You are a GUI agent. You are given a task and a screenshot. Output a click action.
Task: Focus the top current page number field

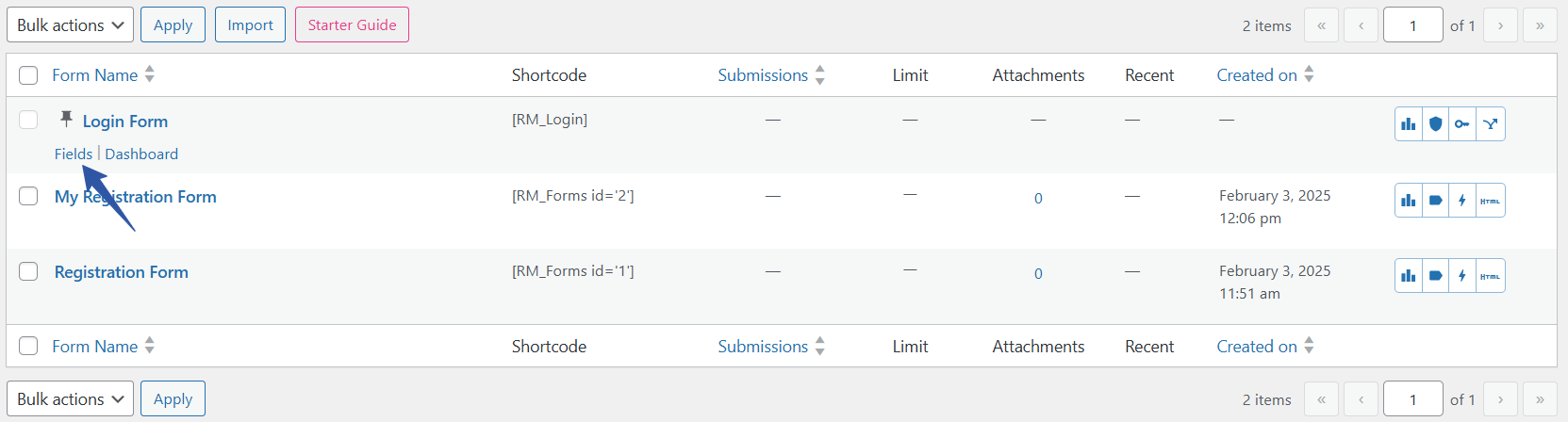[x=1412, y=25]
